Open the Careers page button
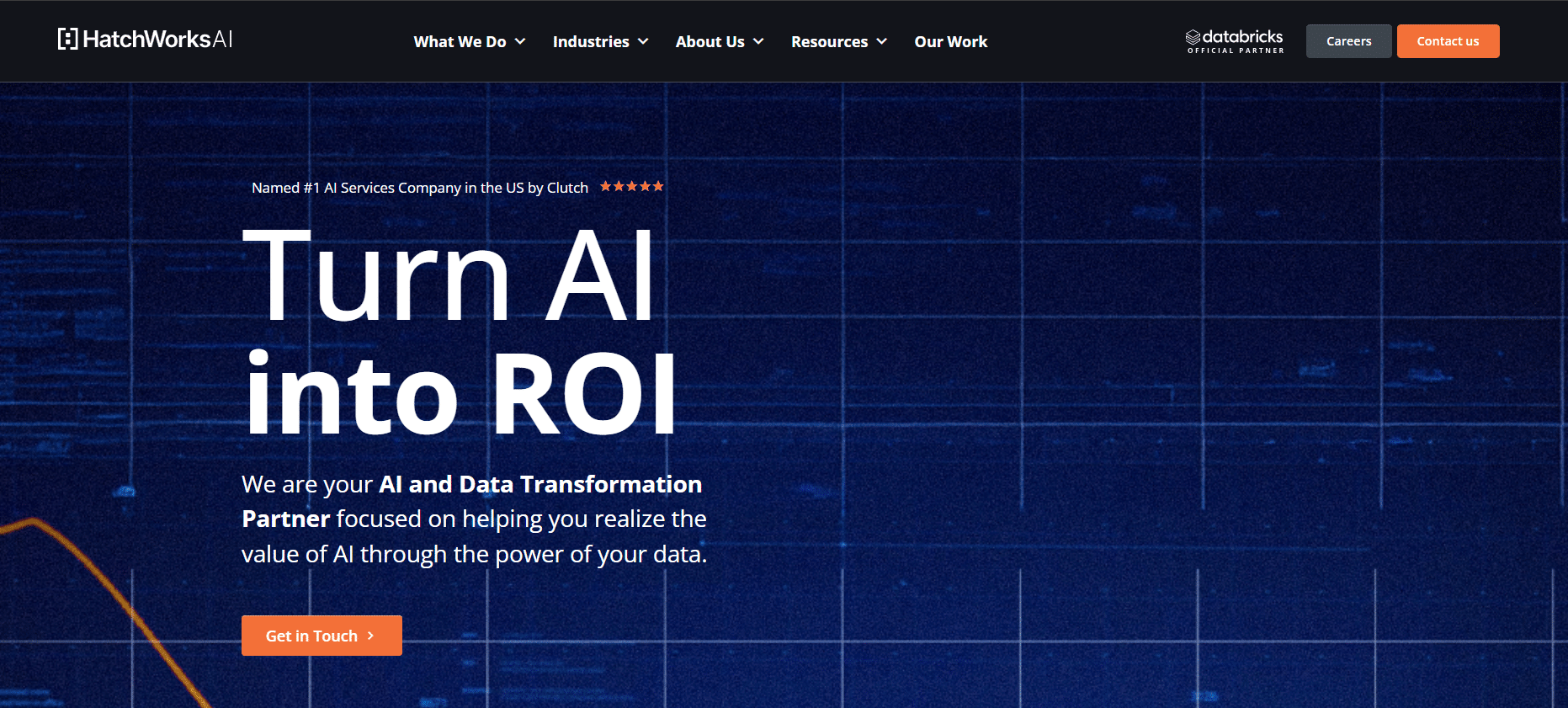Viewport: 1568px width, 708px height. pos(1349,41)
